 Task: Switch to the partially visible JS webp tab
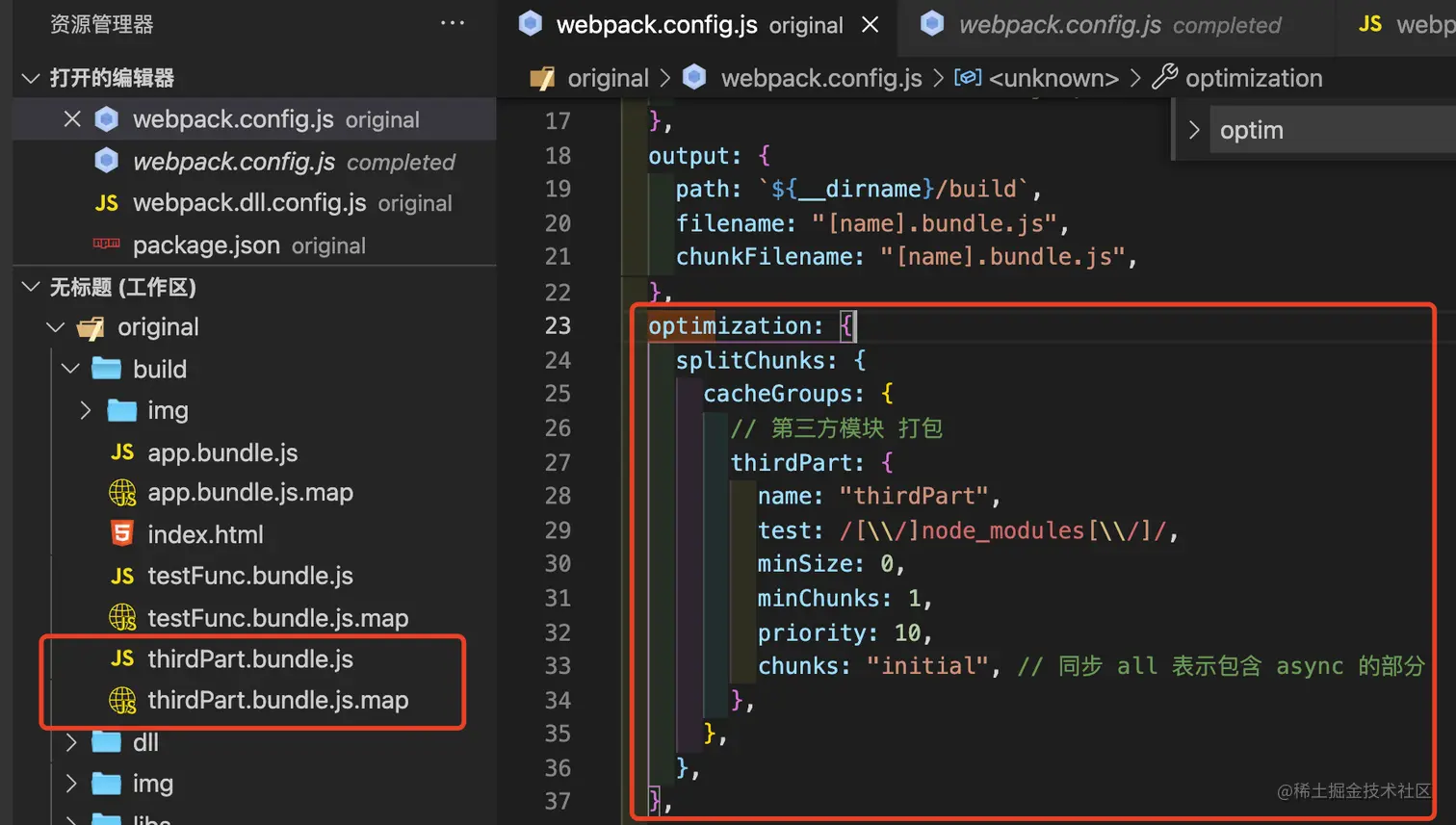1398,24
